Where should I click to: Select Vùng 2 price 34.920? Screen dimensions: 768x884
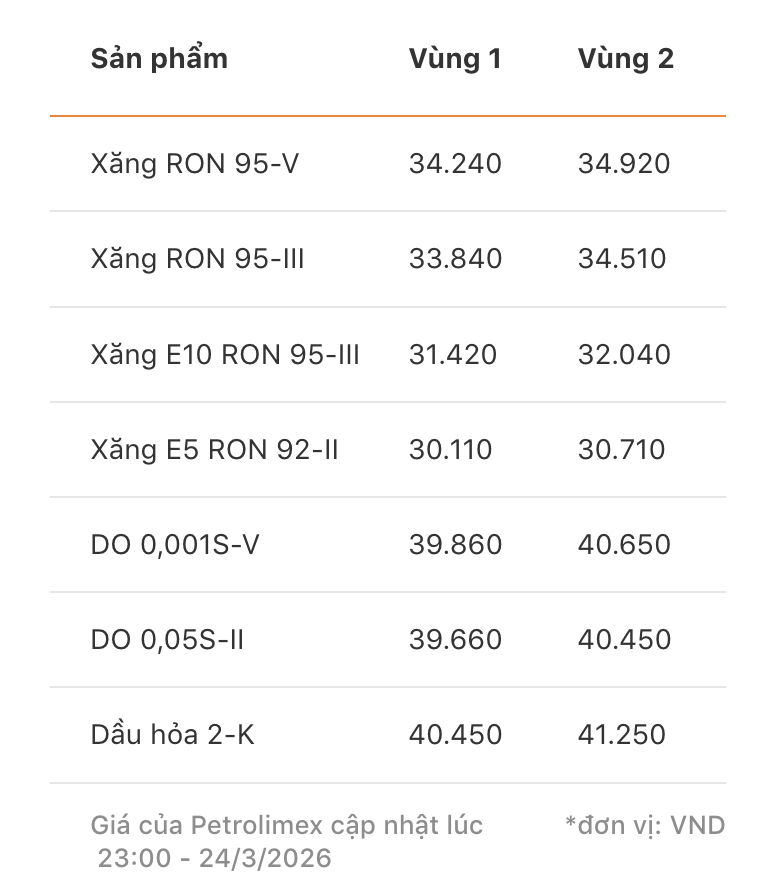click(624, 163)
